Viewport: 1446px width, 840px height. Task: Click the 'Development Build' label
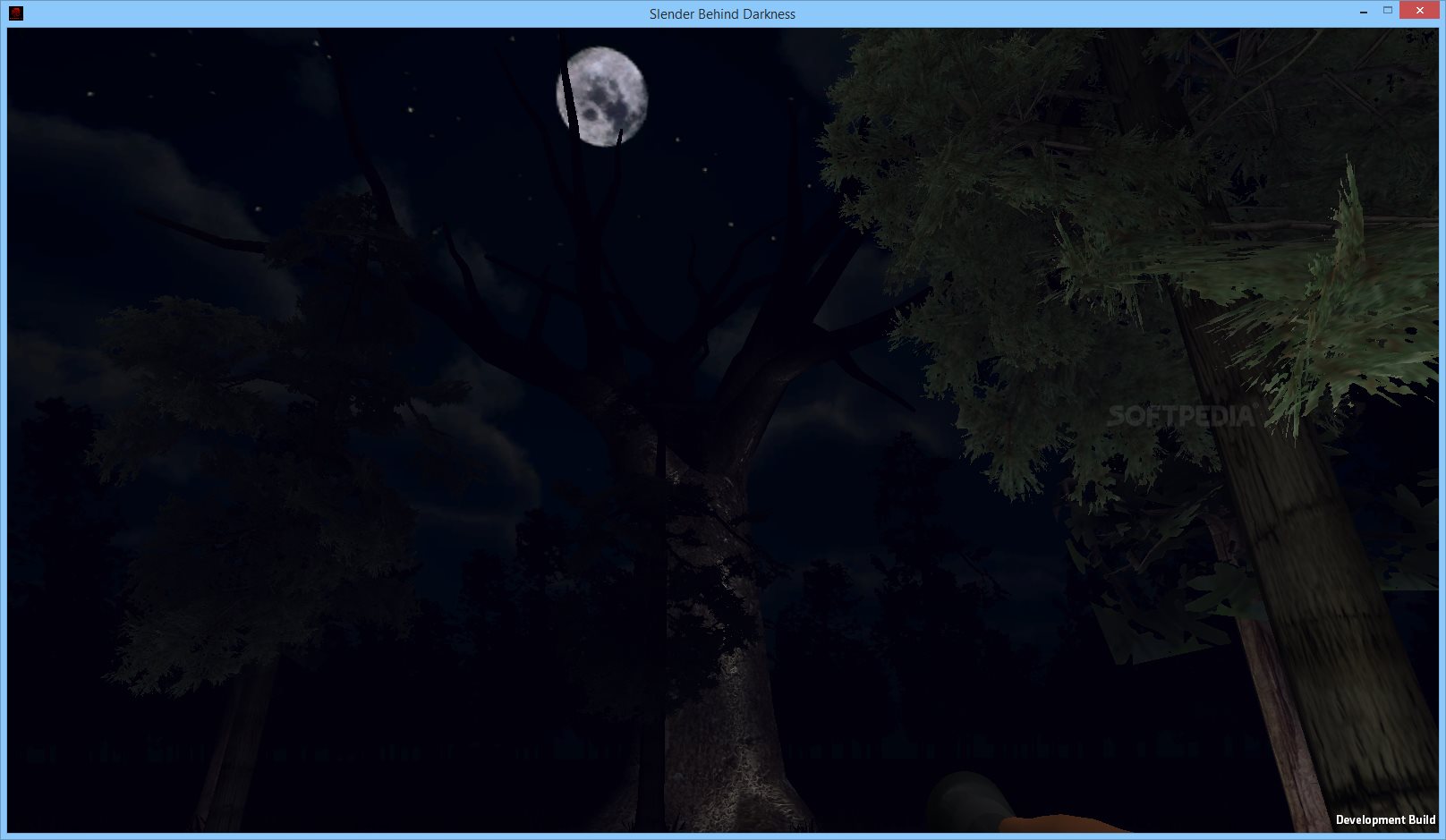(x=1385, y=819)
